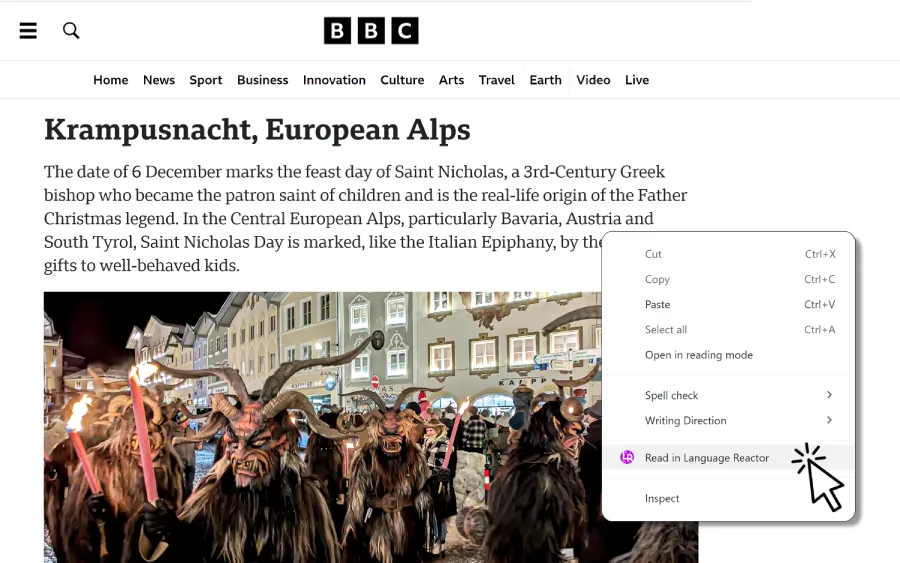
Task: Click Cut in the context menu
Action: [653, 254]
